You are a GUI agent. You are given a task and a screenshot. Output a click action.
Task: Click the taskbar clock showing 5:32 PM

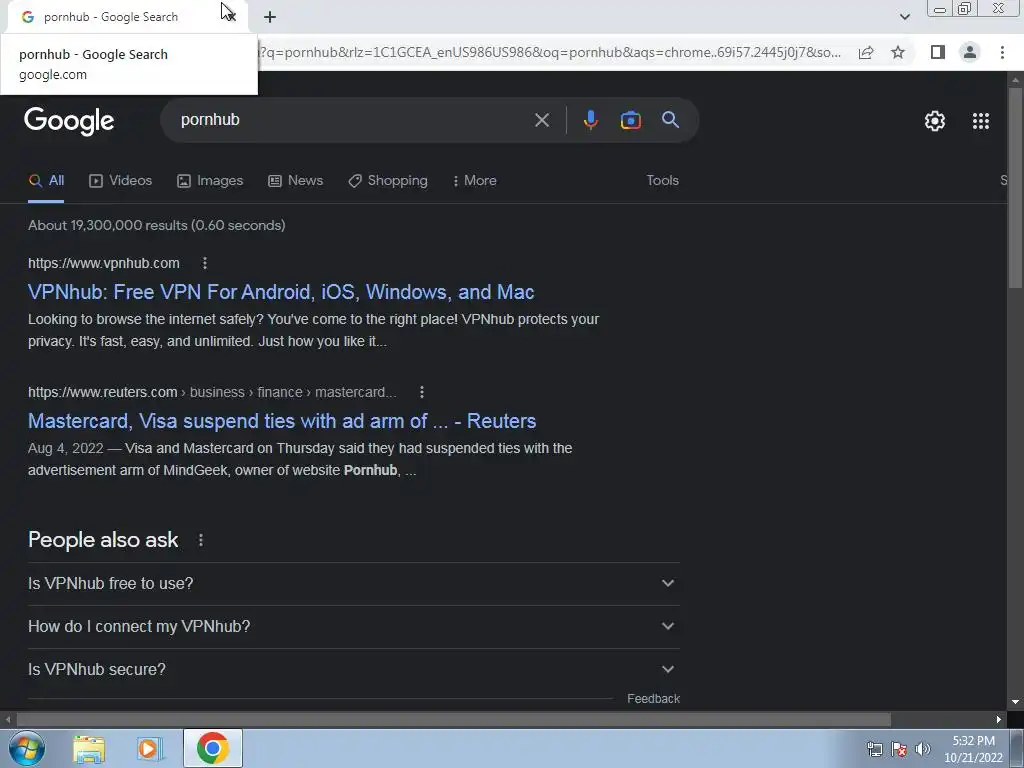(973, 749)
